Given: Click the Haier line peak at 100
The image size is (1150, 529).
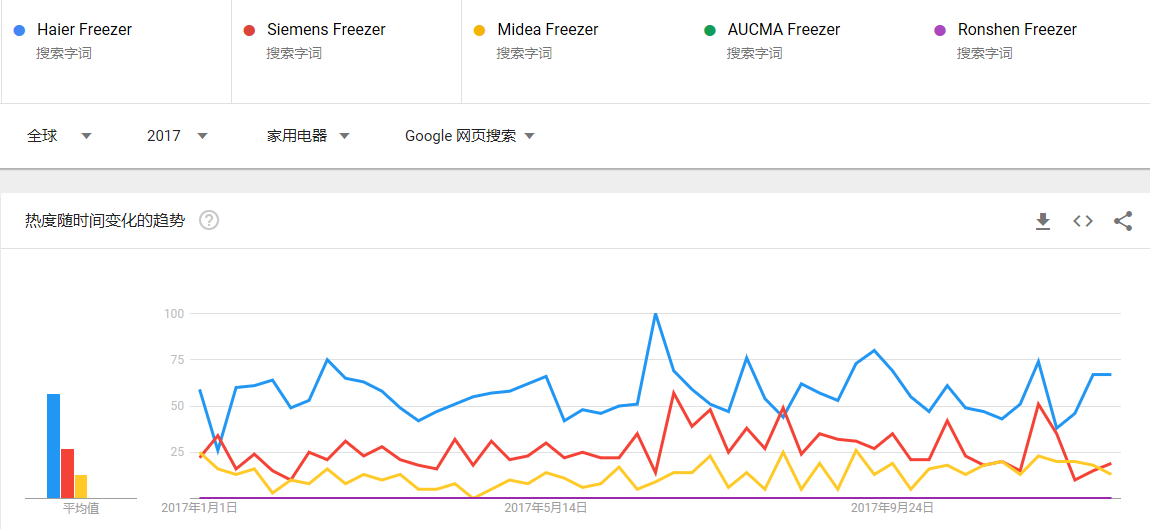Looking at the screenshot, I should [655, 314].
